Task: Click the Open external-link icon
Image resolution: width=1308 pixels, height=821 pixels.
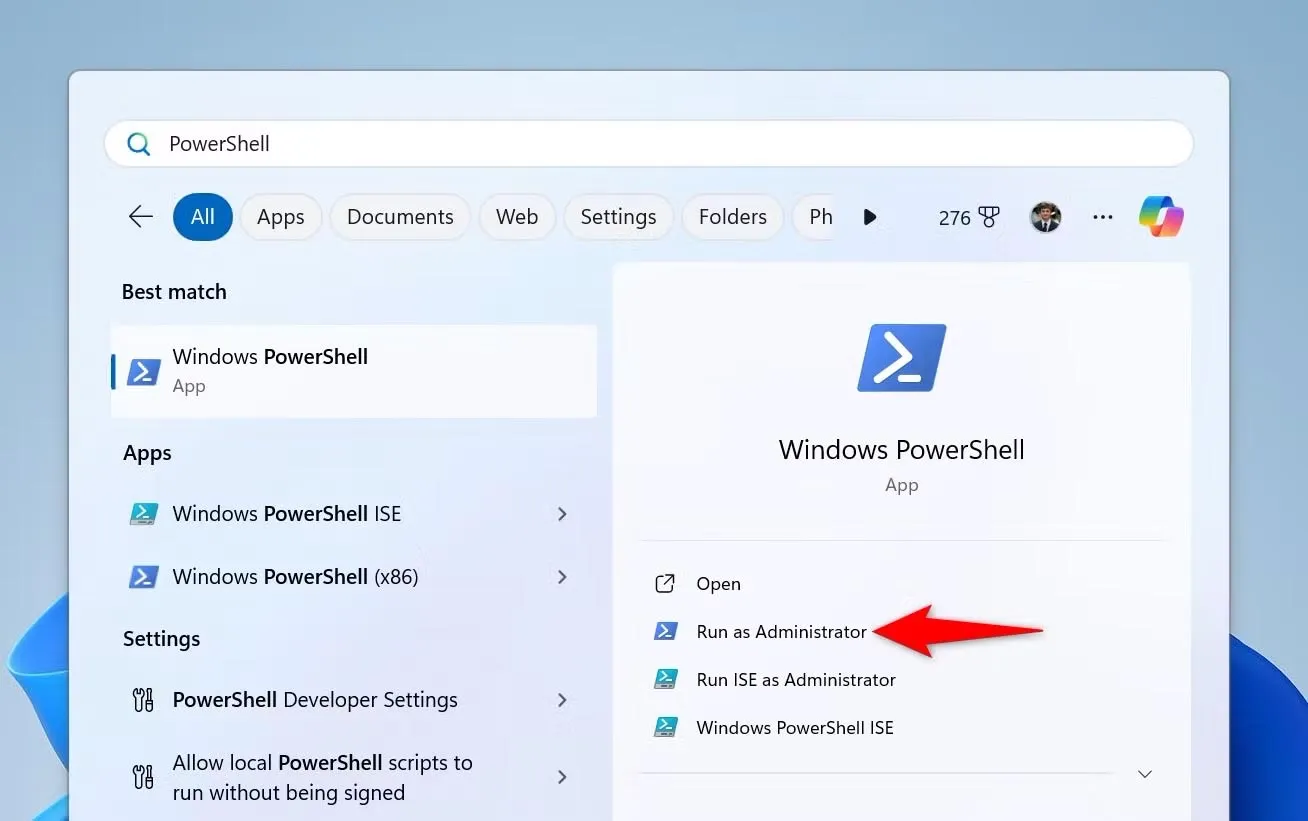Action: tap(664, 584)
